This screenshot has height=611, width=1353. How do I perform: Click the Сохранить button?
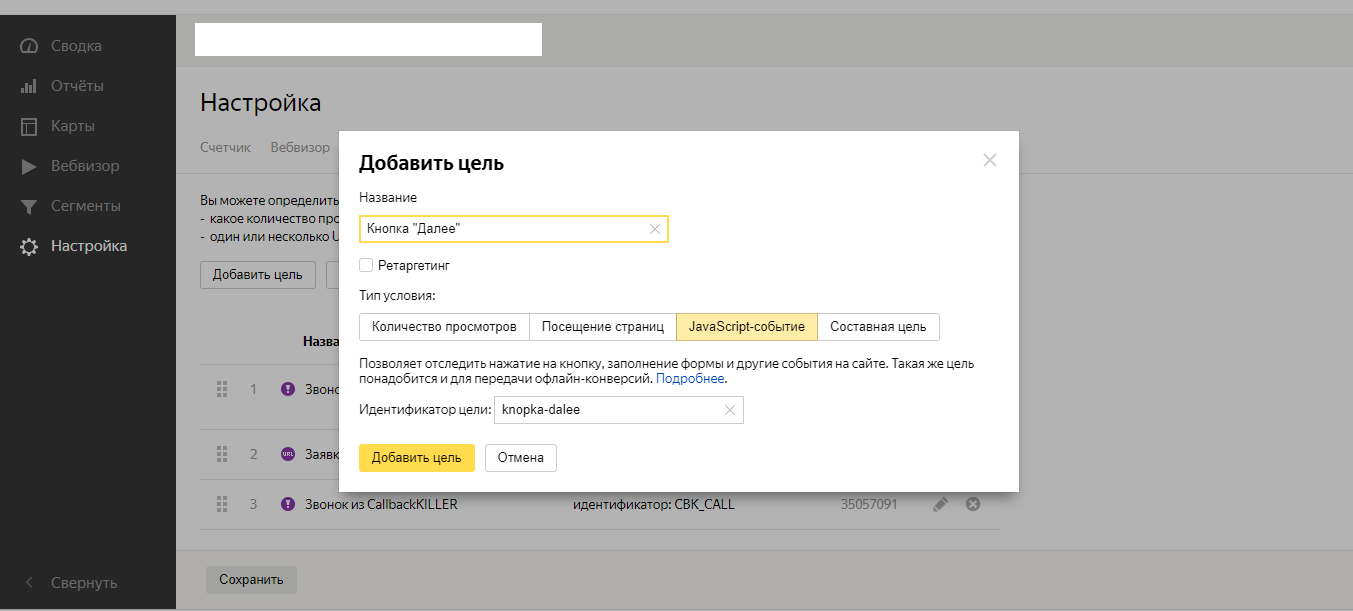(x=251, y=579)
